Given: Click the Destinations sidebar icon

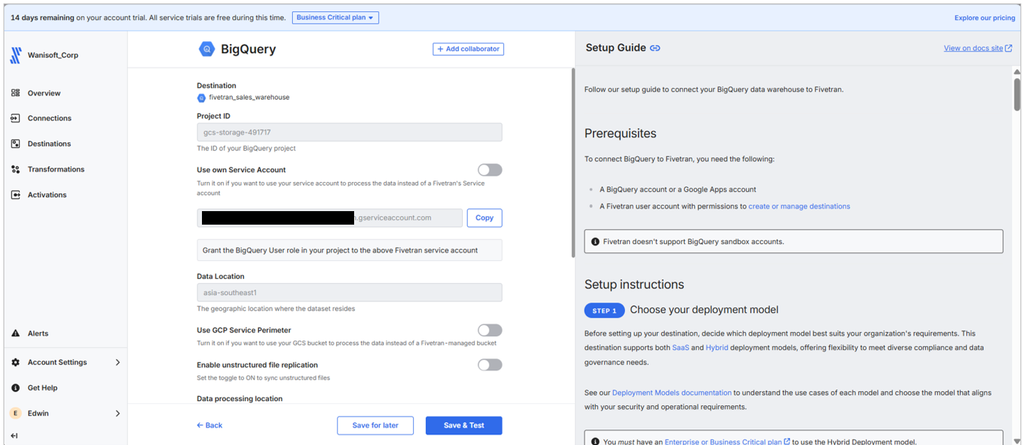Looking at the screenshot, I should click(16, 144).
